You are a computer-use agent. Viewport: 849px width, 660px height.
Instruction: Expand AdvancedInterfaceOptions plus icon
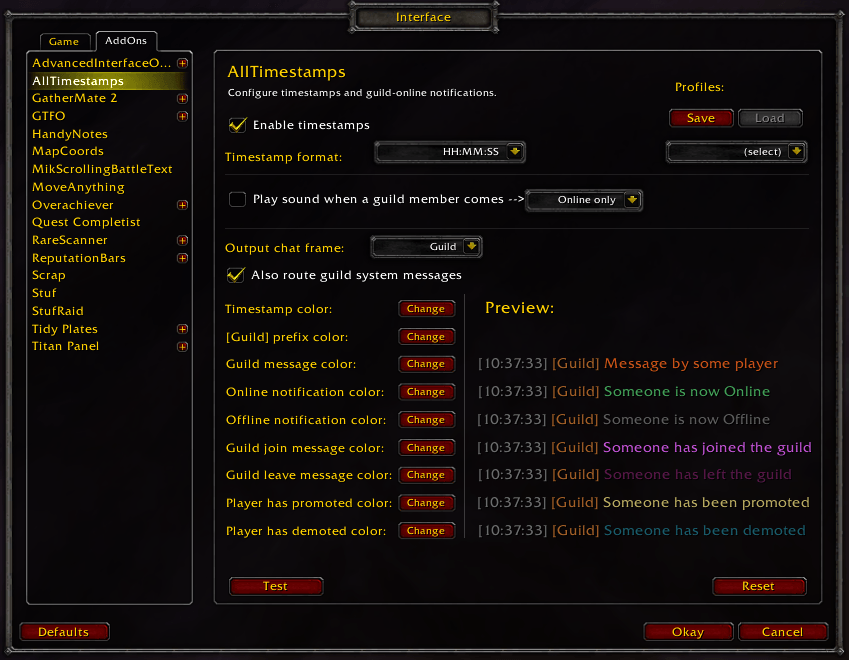pos(182,63)
